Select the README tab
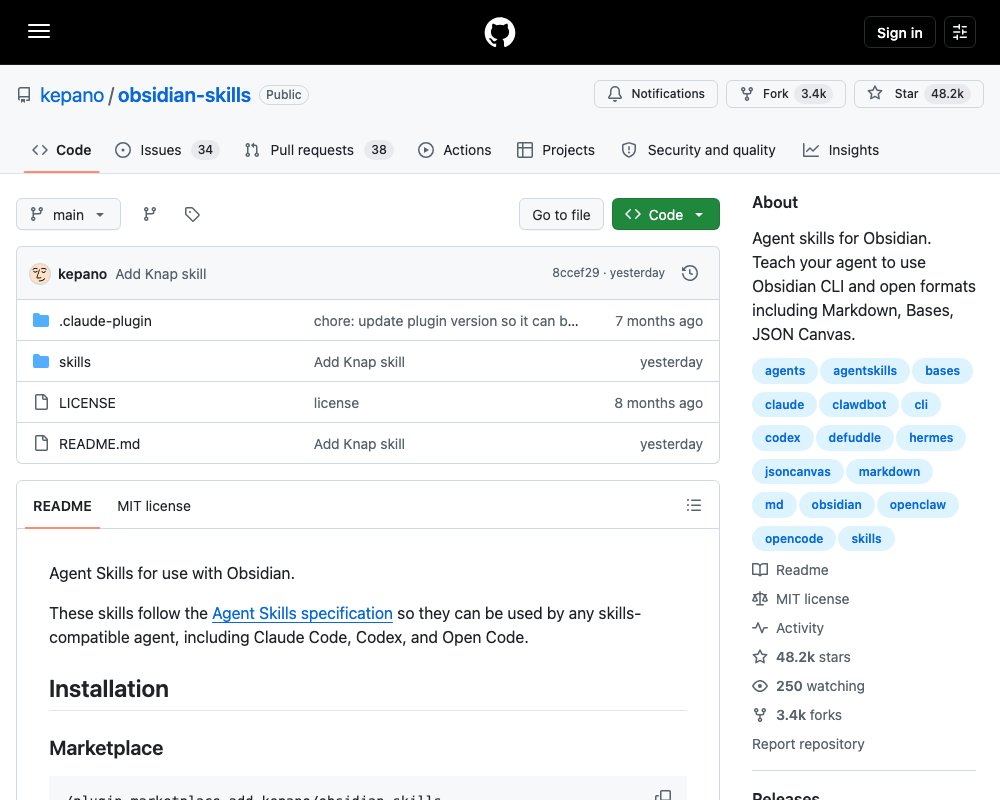This screenshot has width=1000, height=800. 62,506
